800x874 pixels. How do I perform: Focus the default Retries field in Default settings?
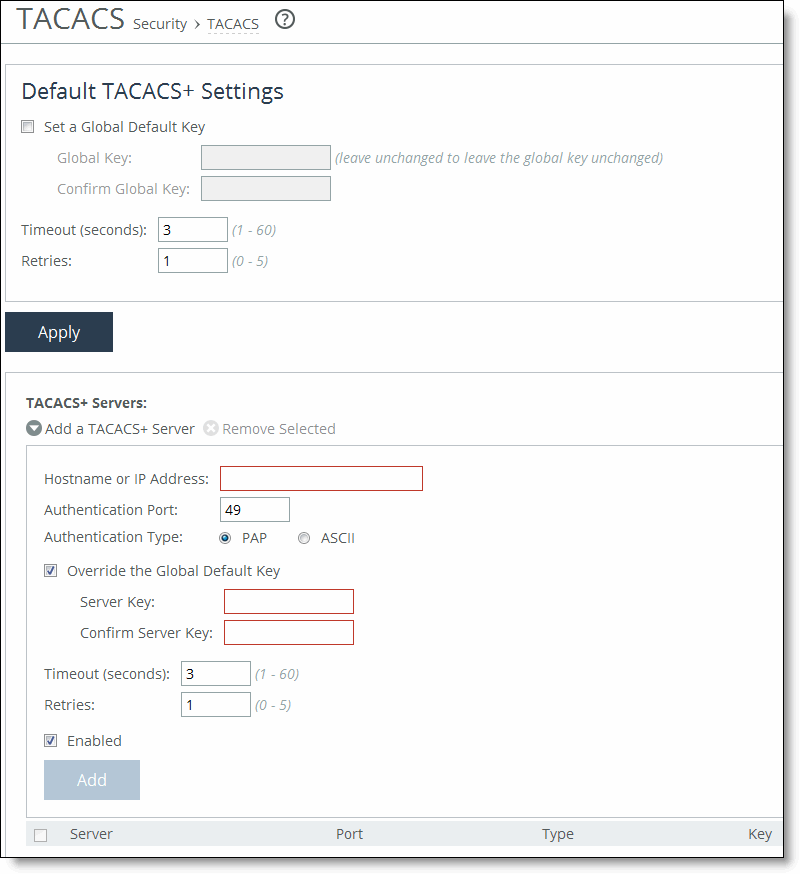click(x=193, y=260)
